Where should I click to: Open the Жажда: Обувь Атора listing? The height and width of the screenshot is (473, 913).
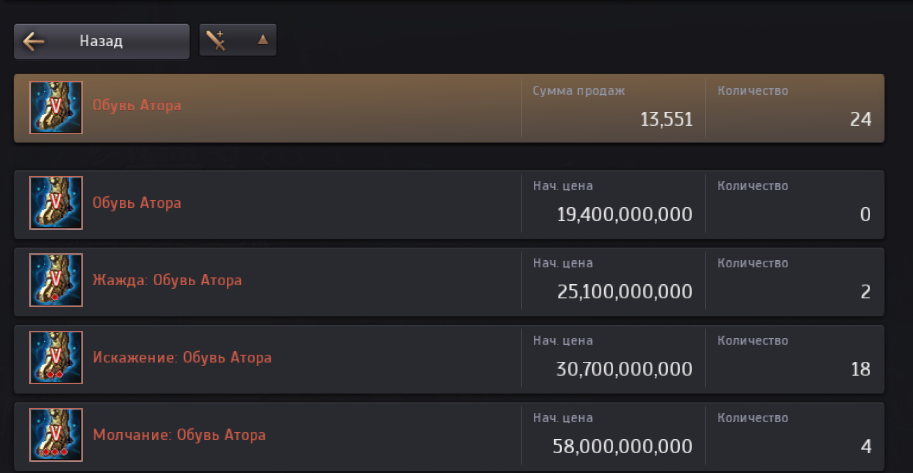click(x=449, y=282)
